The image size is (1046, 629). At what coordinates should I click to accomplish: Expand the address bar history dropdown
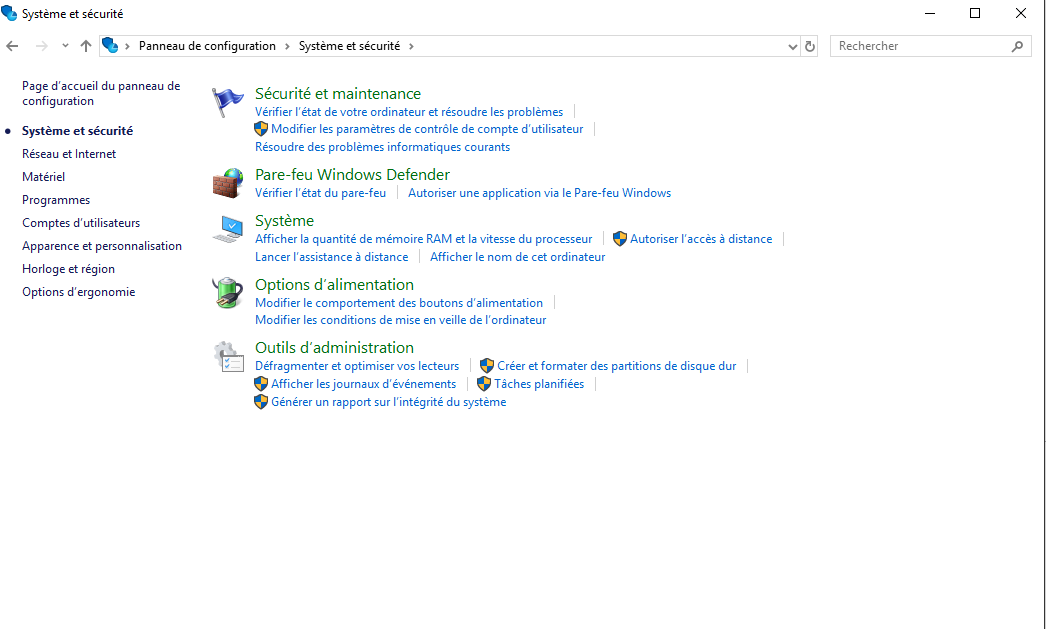pyautogui.click(x=793, y=46)
